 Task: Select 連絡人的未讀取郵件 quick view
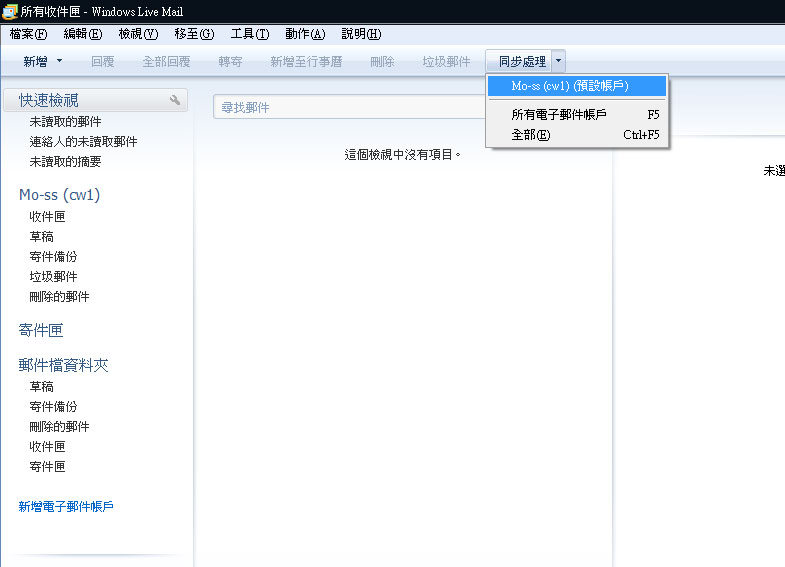(x=83, y=142)
